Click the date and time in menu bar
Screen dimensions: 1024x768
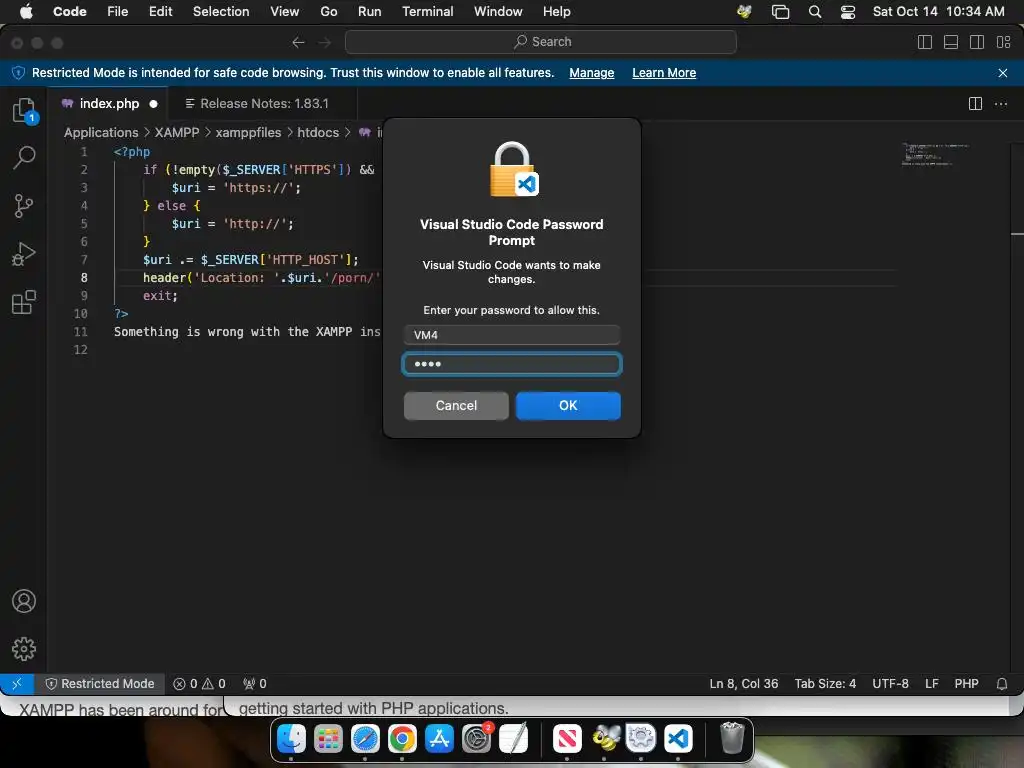point(938,12)
